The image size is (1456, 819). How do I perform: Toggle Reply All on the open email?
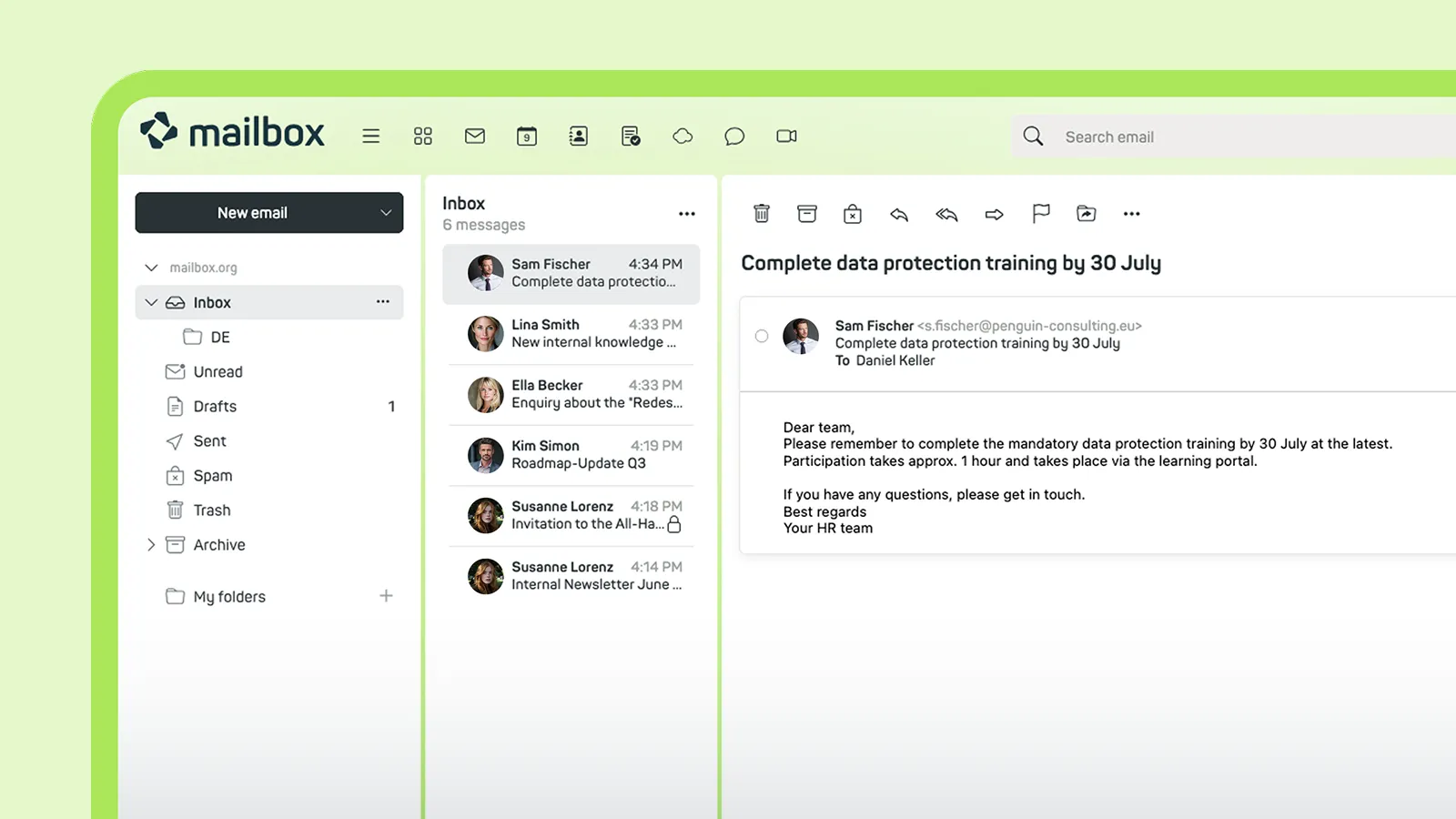click(946, 213)
